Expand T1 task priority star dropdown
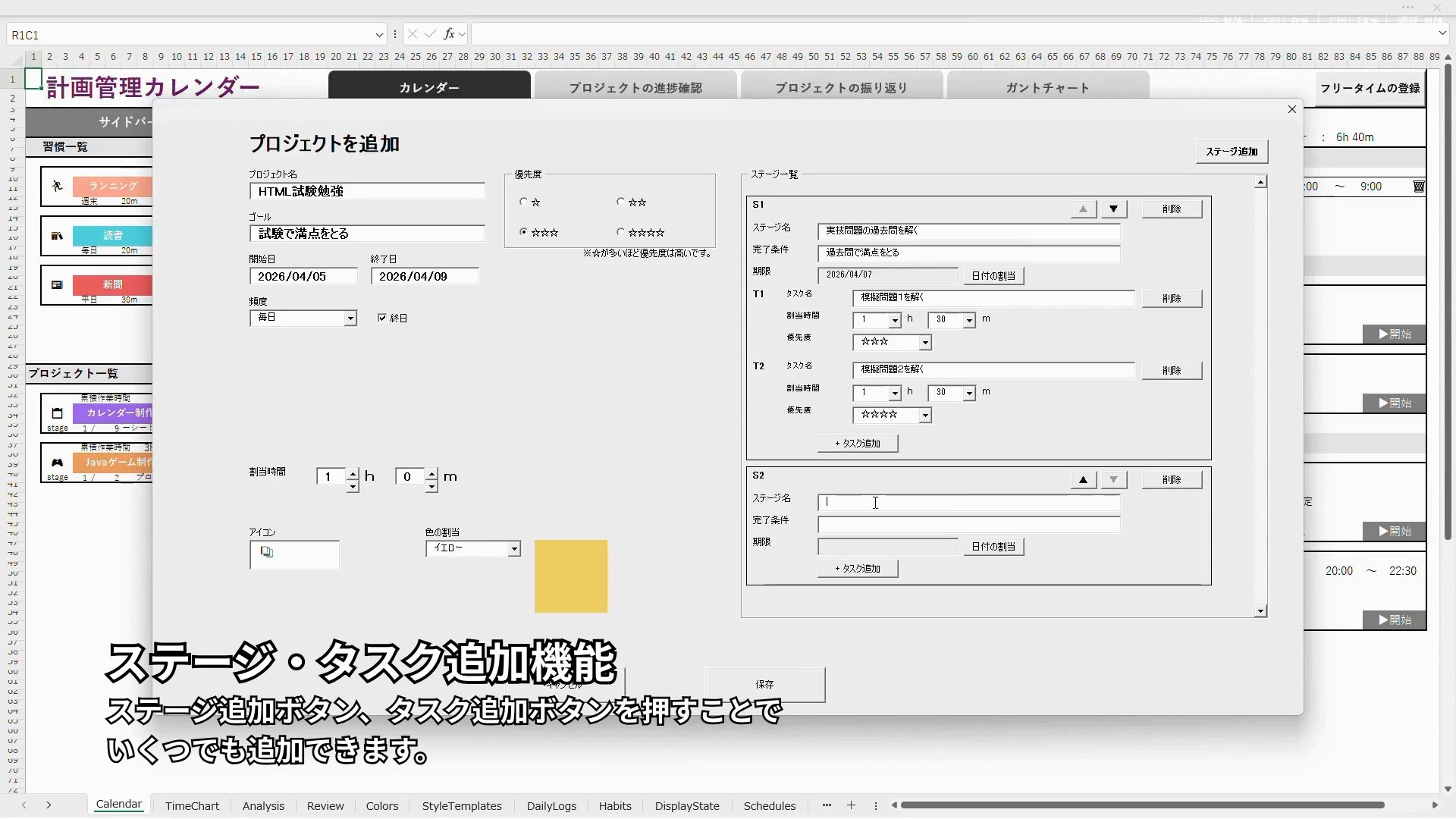The image size is (1456, 819). point(925,343)
